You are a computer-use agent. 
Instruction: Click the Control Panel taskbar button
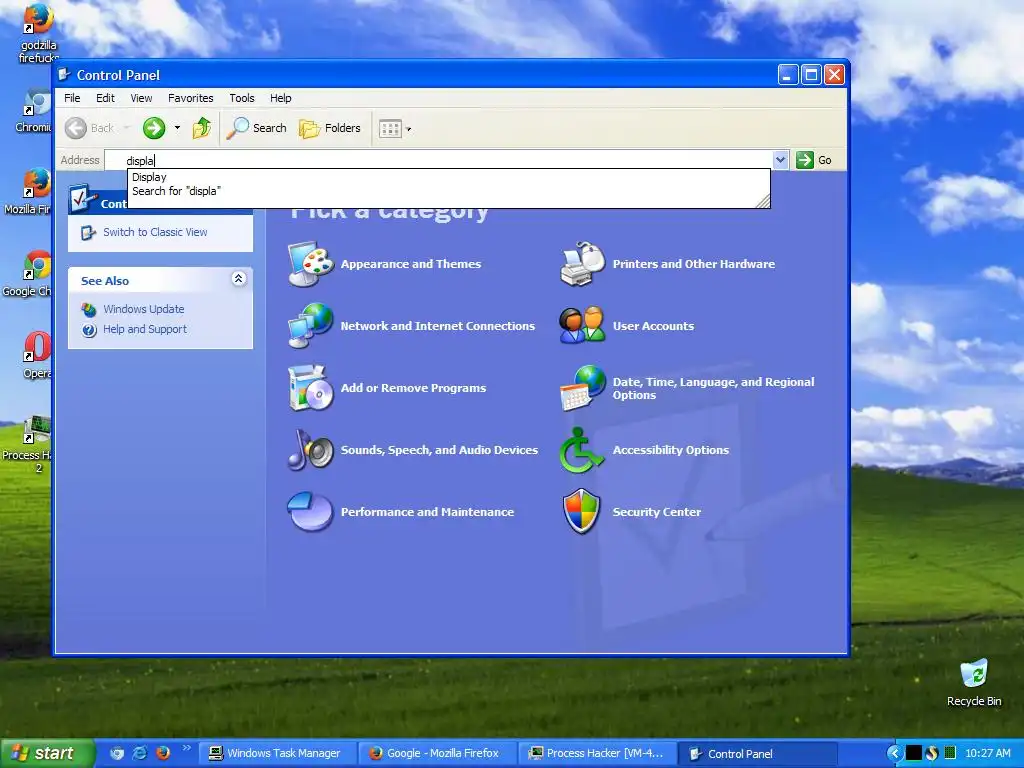757,753
